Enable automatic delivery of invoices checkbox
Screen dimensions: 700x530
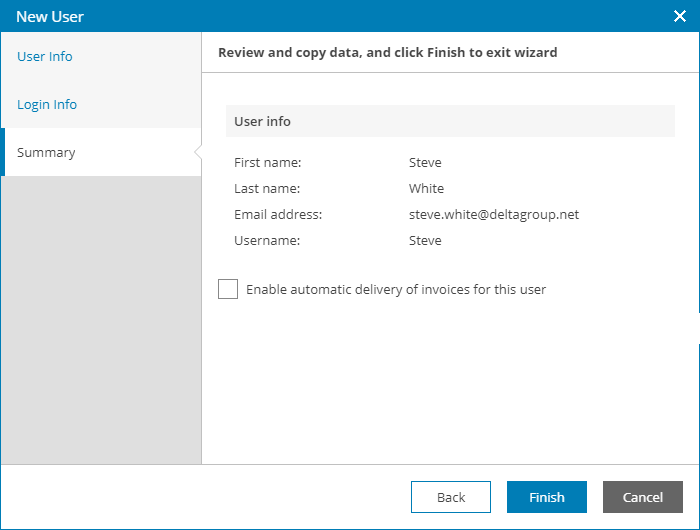click(x=228, y=290)
